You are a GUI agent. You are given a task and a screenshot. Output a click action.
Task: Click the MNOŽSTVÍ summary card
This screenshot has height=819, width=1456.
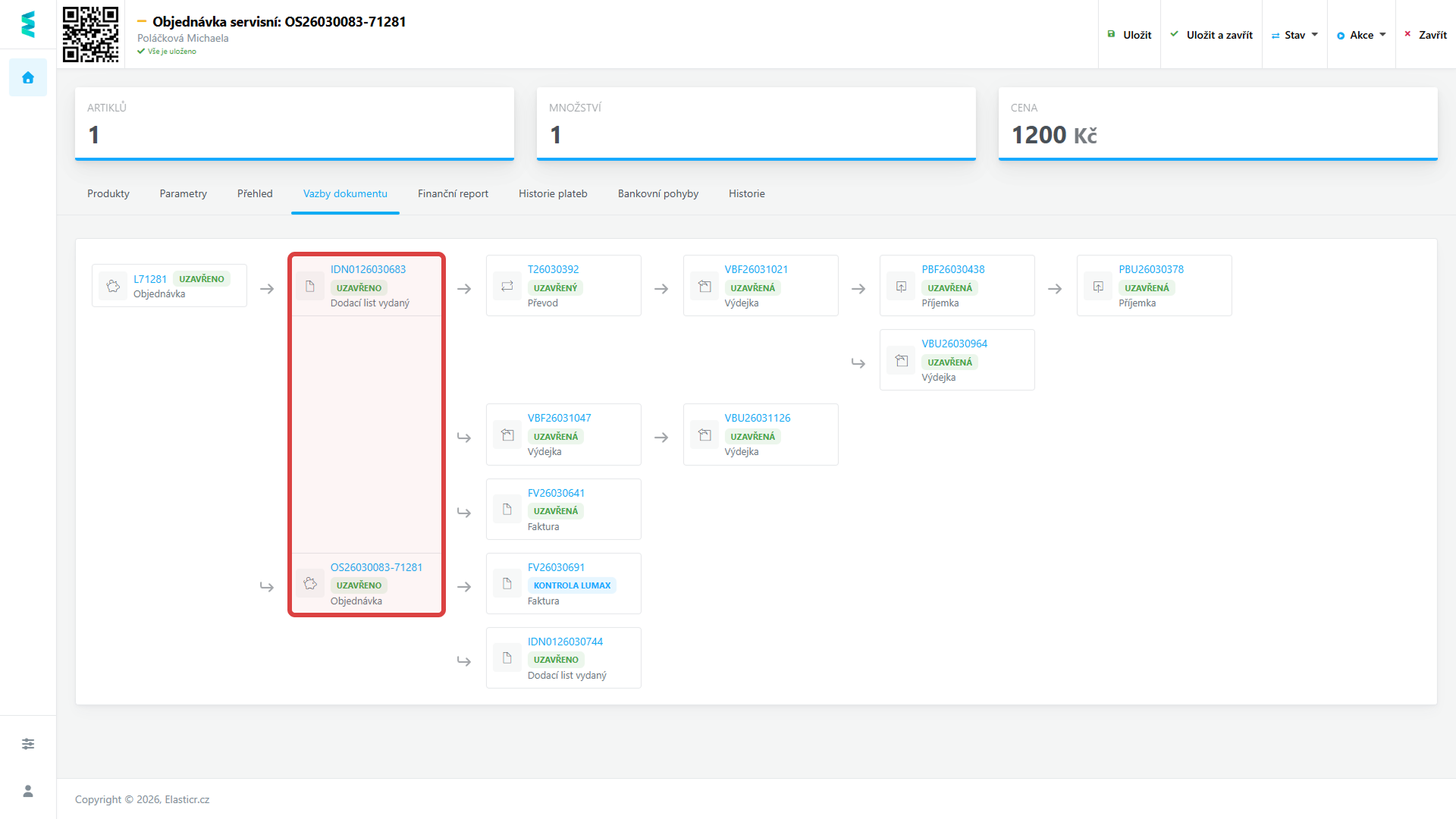coord(756,124)
